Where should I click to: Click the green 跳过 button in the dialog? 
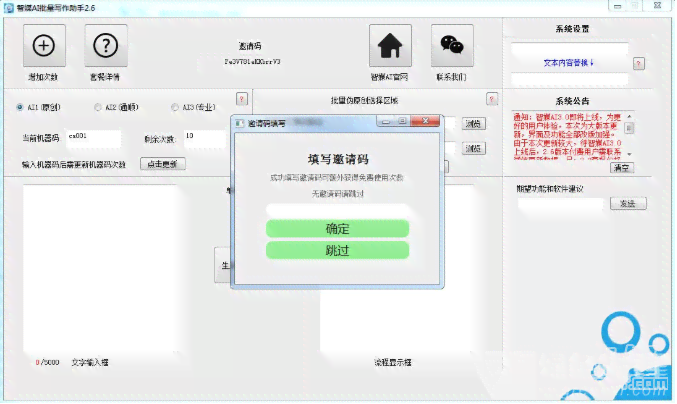click(x=337, y=250)
